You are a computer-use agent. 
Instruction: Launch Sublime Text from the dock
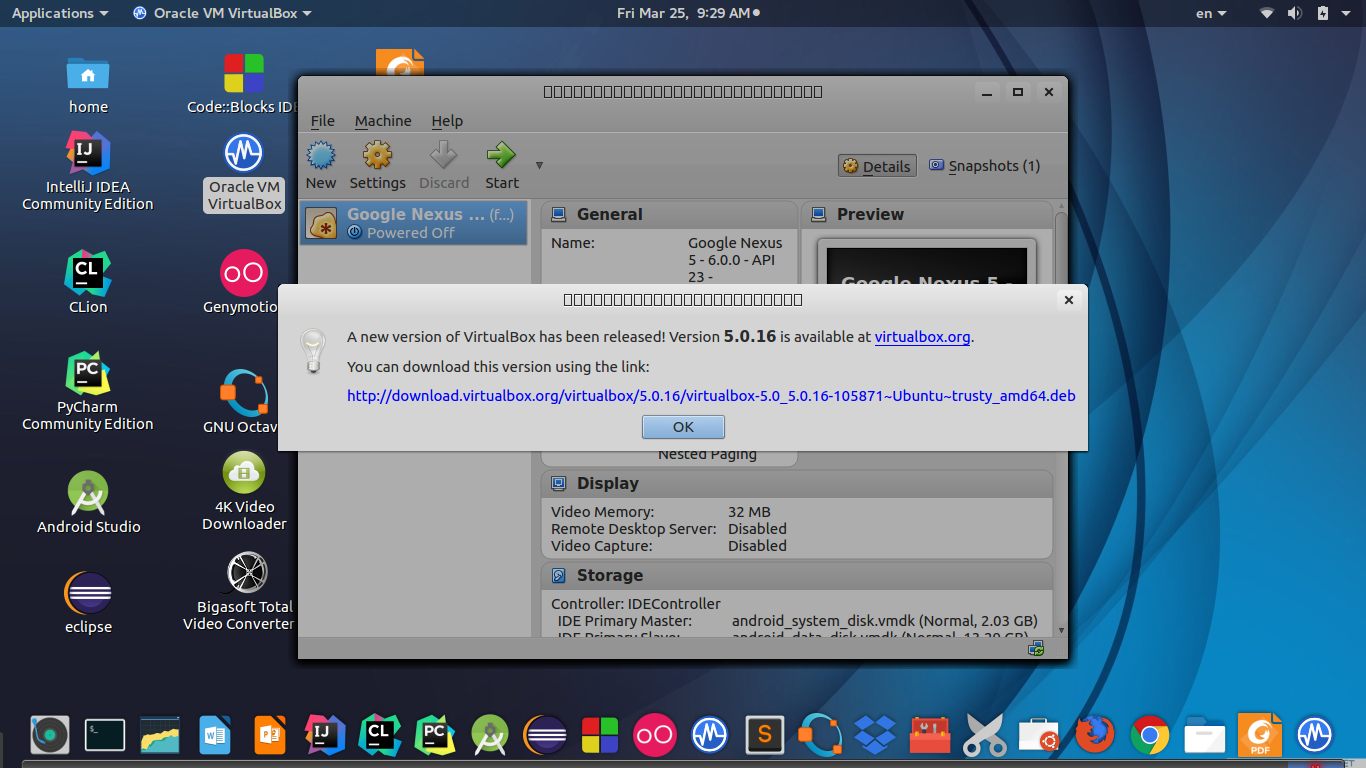[765, 735]
